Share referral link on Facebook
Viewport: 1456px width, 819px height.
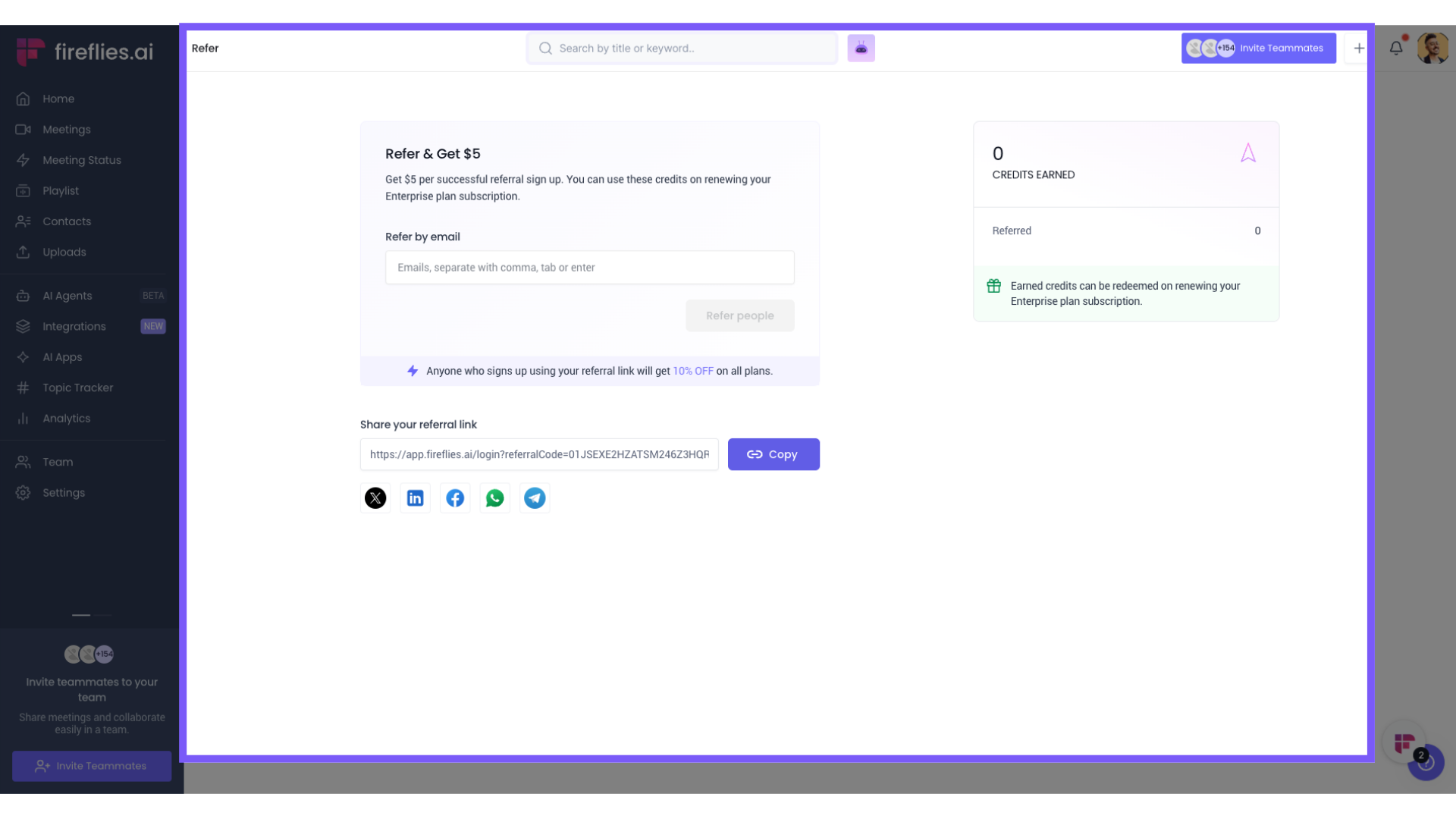(455, 498)
